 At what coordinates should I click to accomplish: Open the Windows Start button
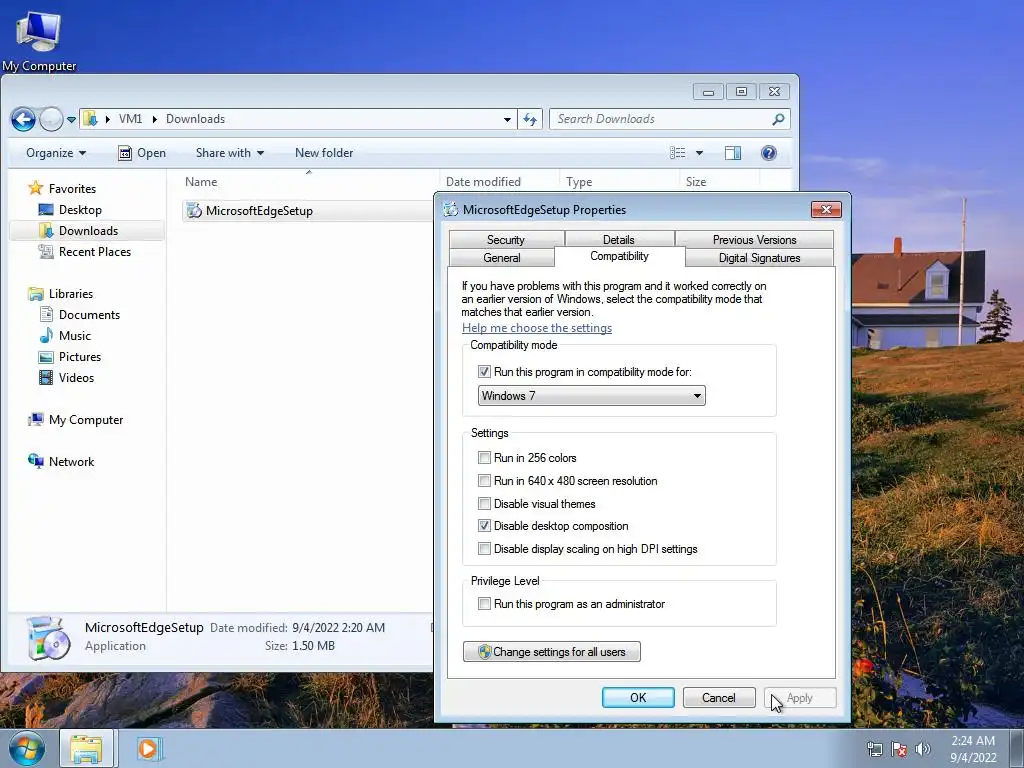[27, 748]
